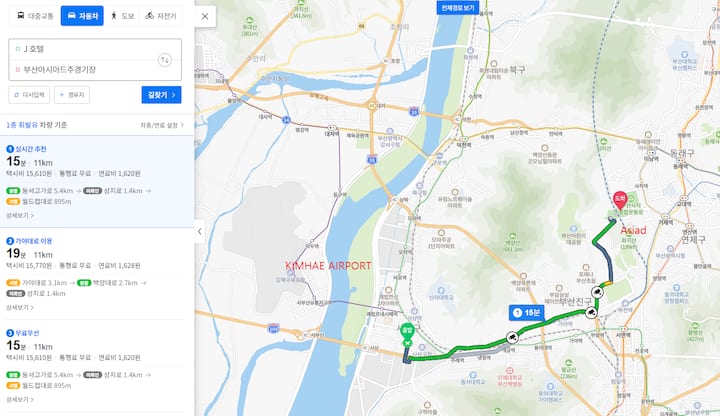
Task: Collapse the side panel using the arrow handle
Action: (199, 231)
